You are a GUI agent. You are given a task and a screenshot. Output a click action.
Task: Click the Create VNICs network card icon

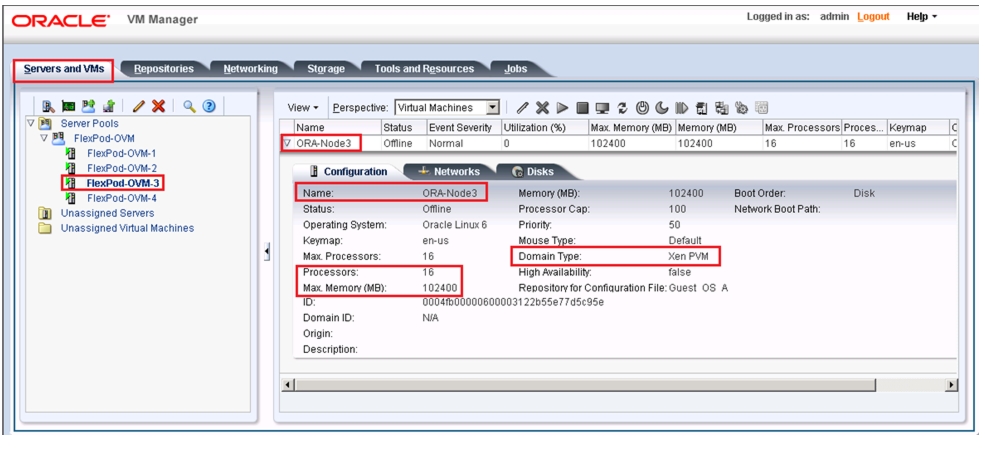[x=68, y=106]
